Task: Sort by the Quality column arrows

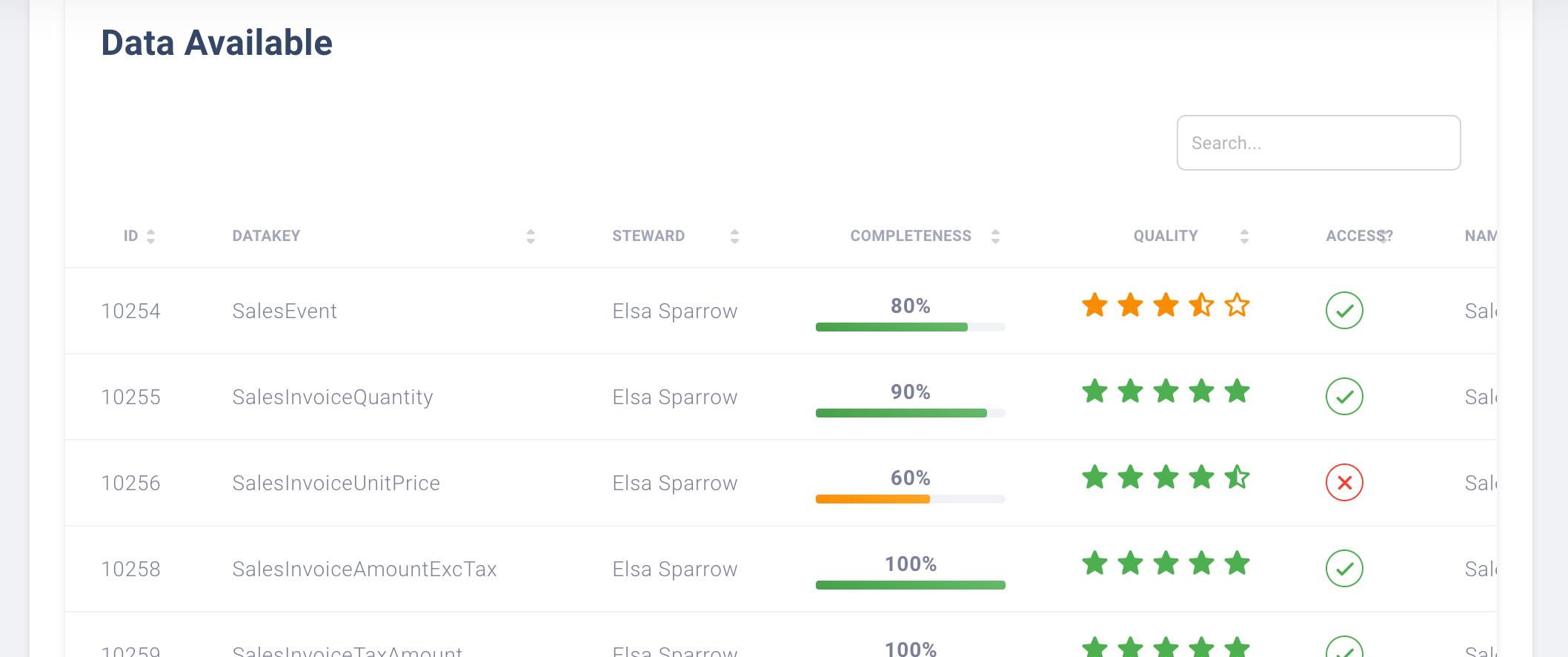Action: click(x=1244, y=237)
